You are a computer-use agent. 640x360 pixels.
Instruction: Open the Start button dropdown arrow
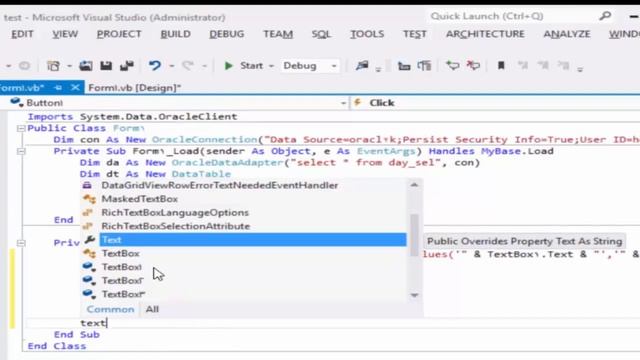click(x=271, y=66)
